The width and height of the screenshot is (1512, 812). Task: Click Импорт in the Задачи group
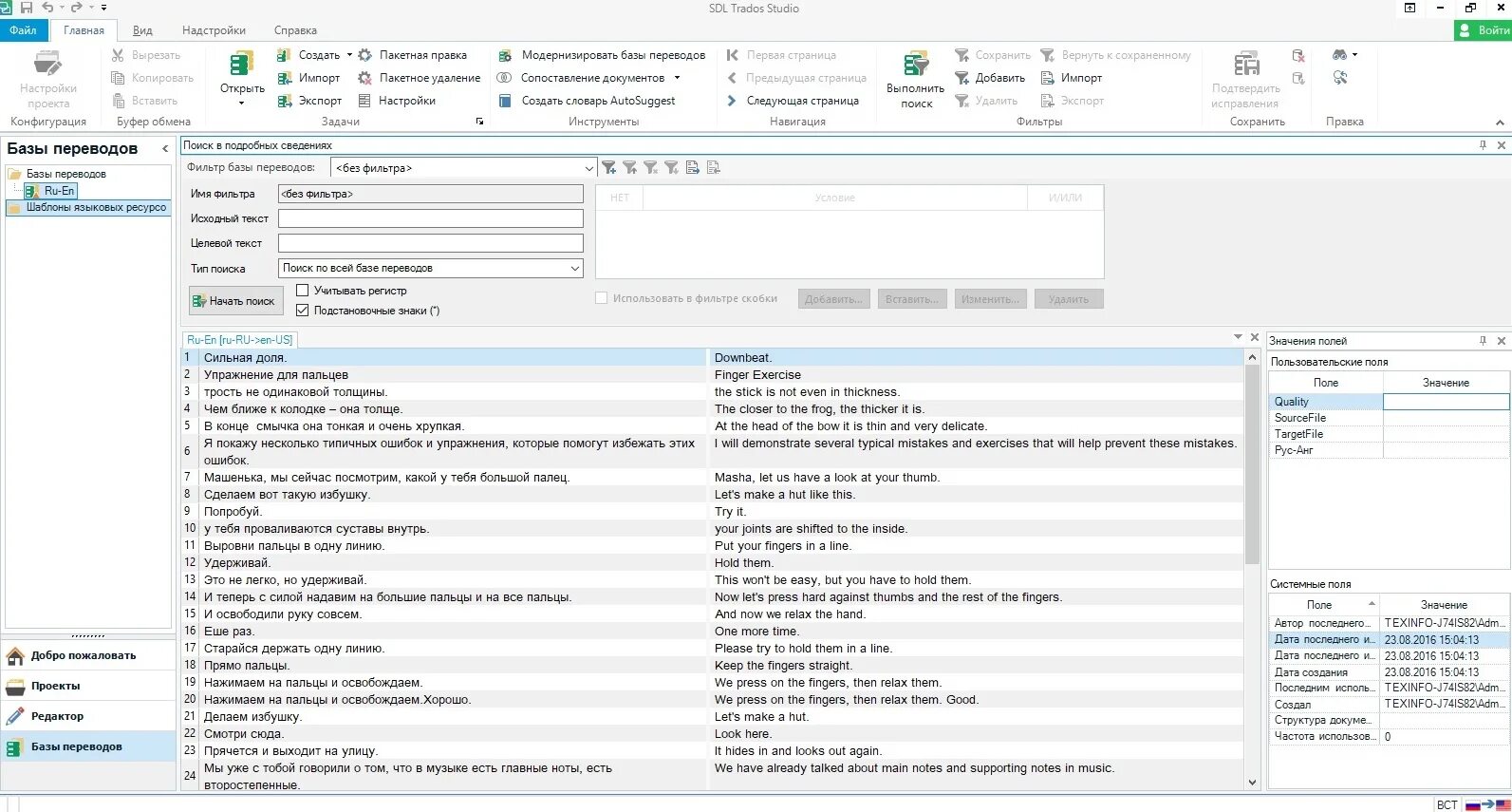(x=308, y=78)
